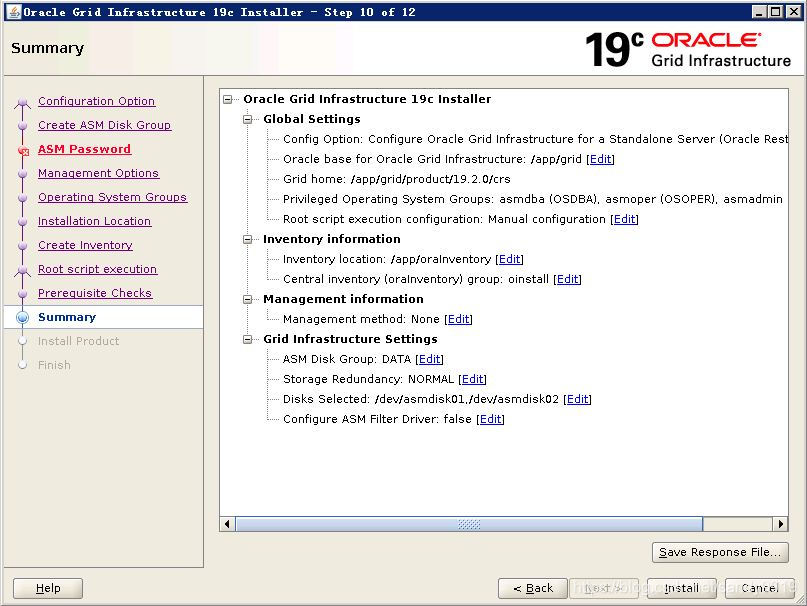Open the ASM Password step
The image size is (807, 606).
click(x=84, y=149)
